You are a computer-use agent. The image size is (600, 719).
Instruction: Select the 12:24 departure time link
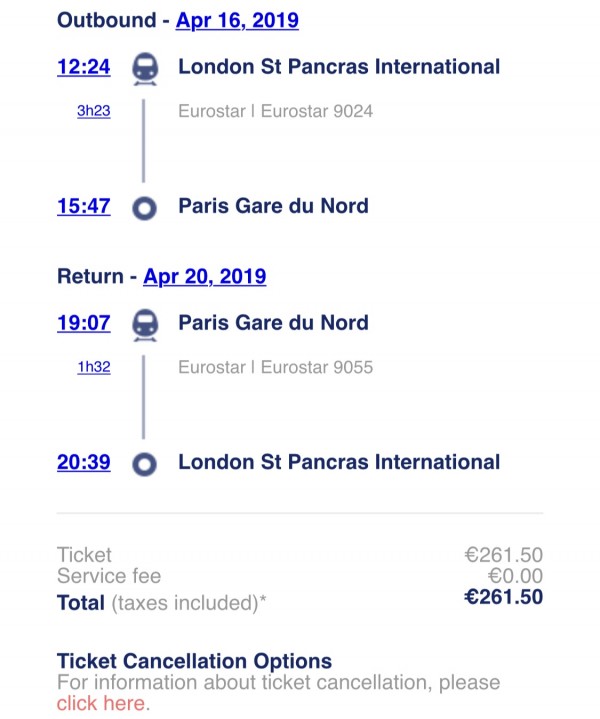pyautogui.click(x=84, y=68)
